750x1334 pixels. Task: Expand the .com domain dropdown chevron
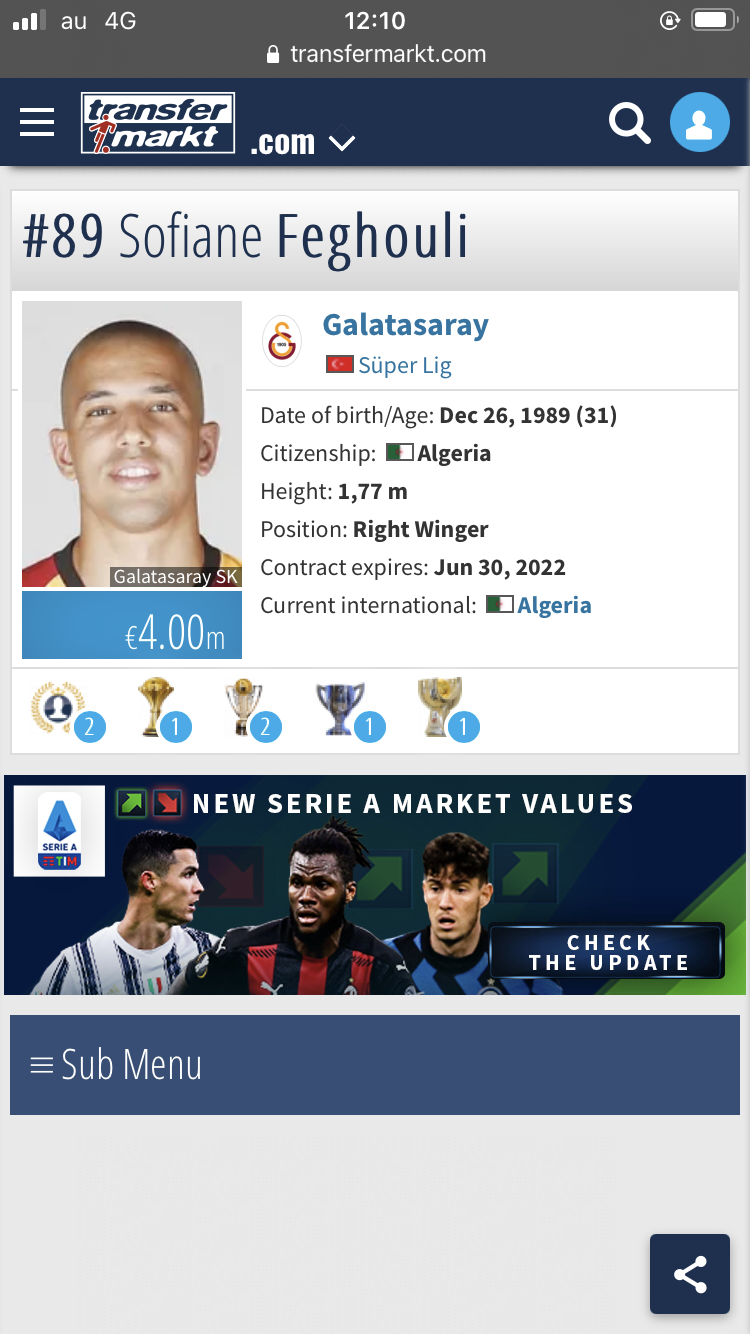coord(342,143)
